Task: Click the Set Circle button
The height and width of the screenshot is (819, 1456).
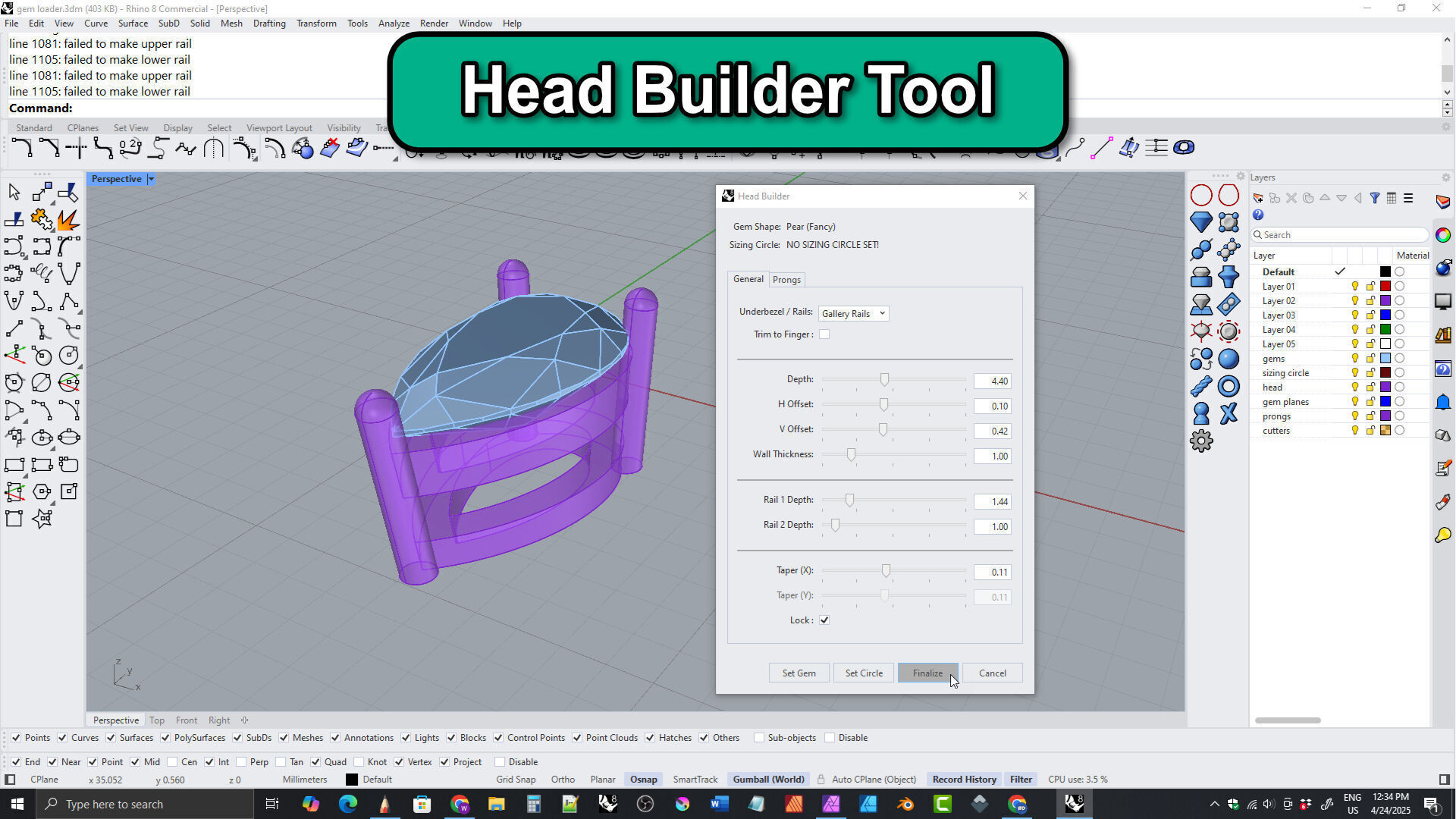Action: tap(864, 673)
